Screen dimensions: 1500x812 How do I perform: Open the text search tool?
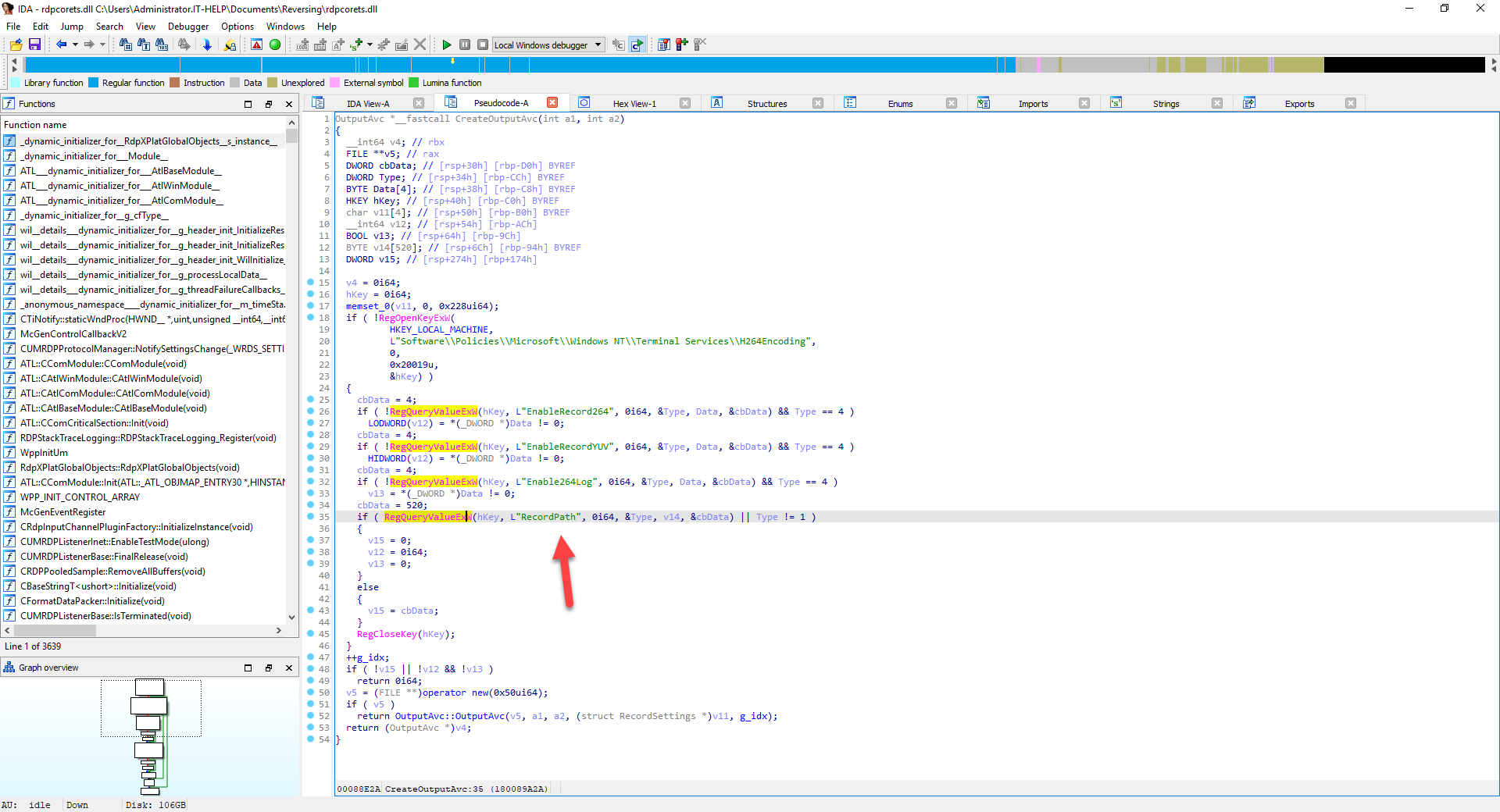coord(144,45)
